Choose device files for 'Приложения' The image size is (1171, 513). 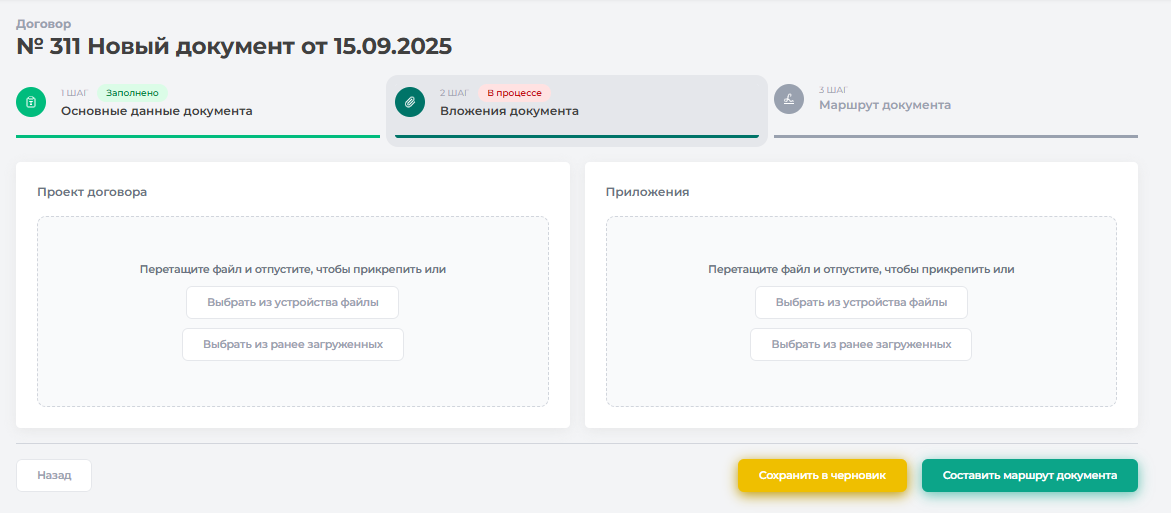[x=860, y=302]
